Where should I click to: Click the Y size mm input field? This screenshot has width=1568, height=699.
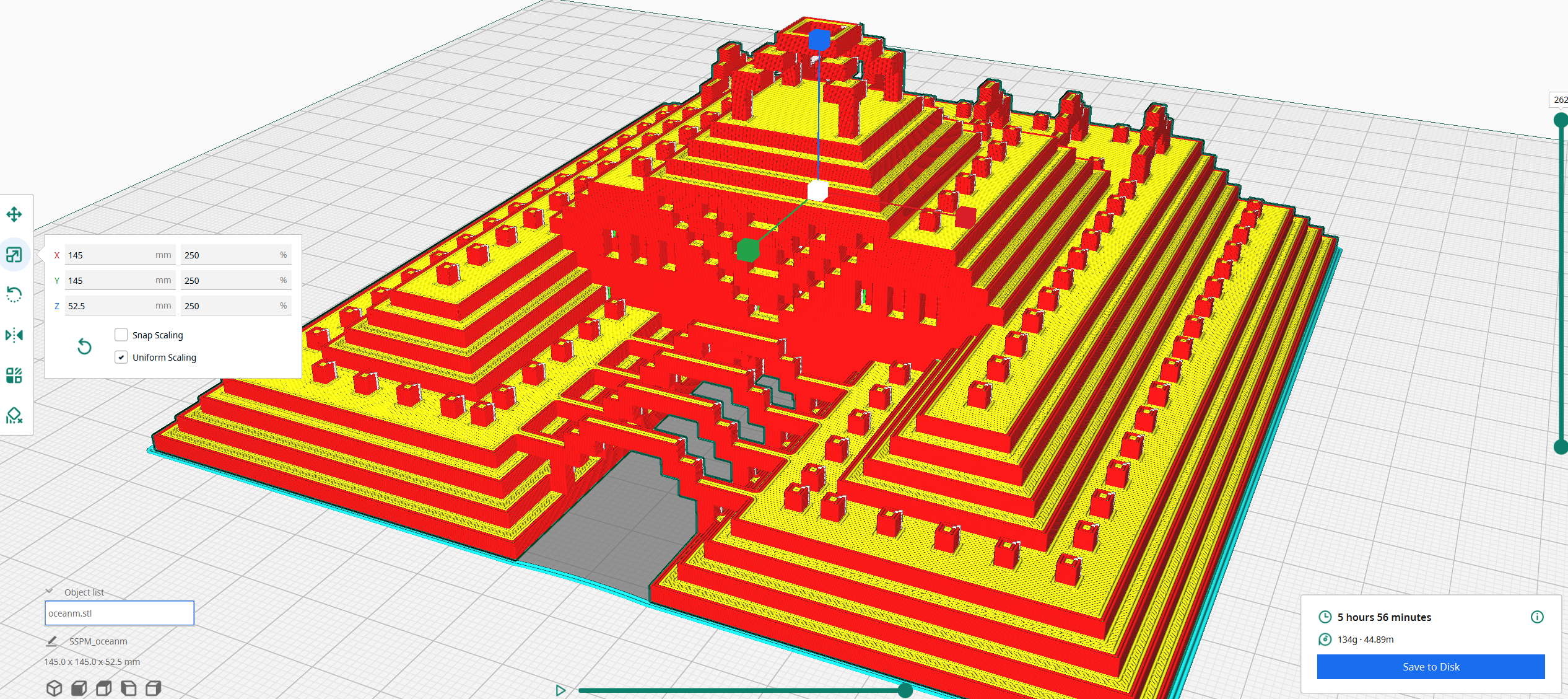coord(120,280)
